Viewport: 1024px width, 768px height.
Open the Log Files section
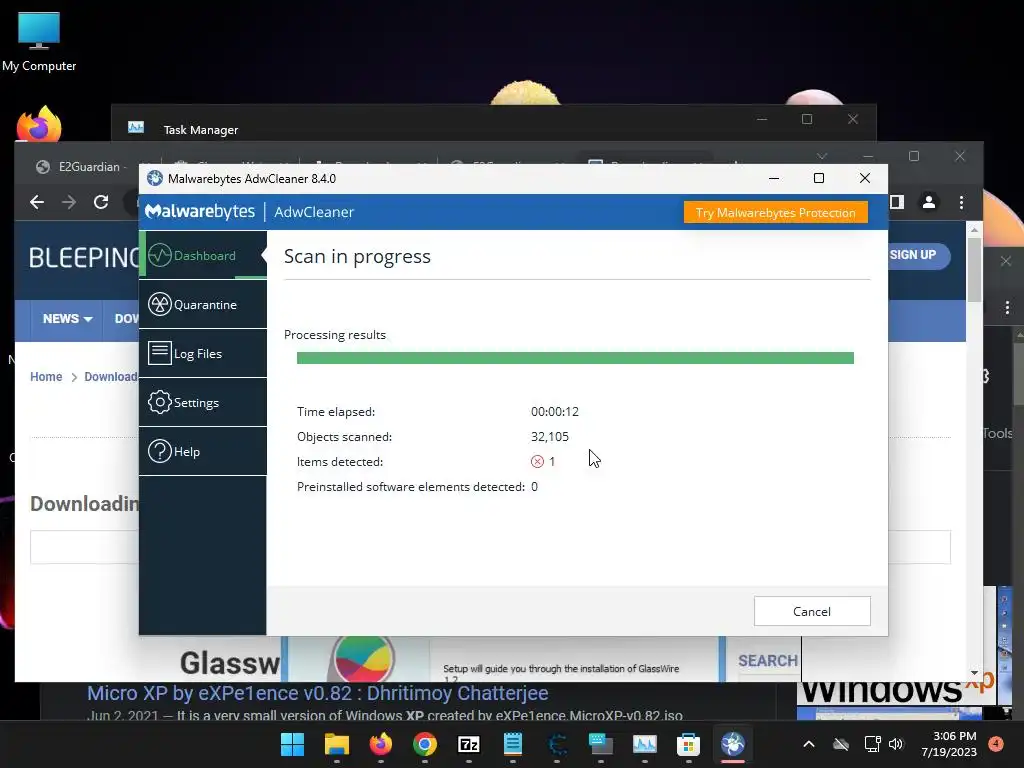tap(203, 353)
